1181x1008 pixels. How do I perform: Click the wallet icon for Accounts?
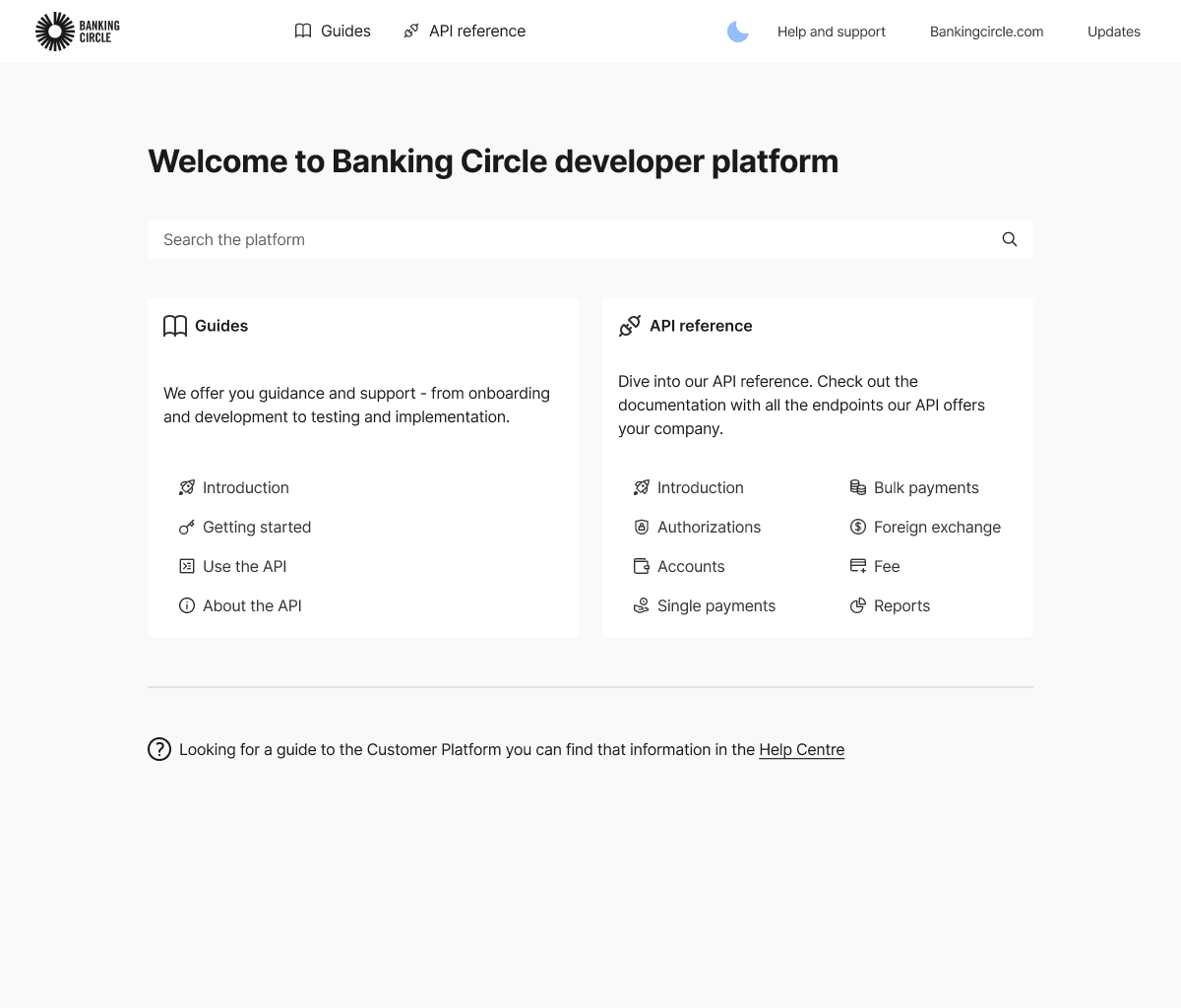642,566
